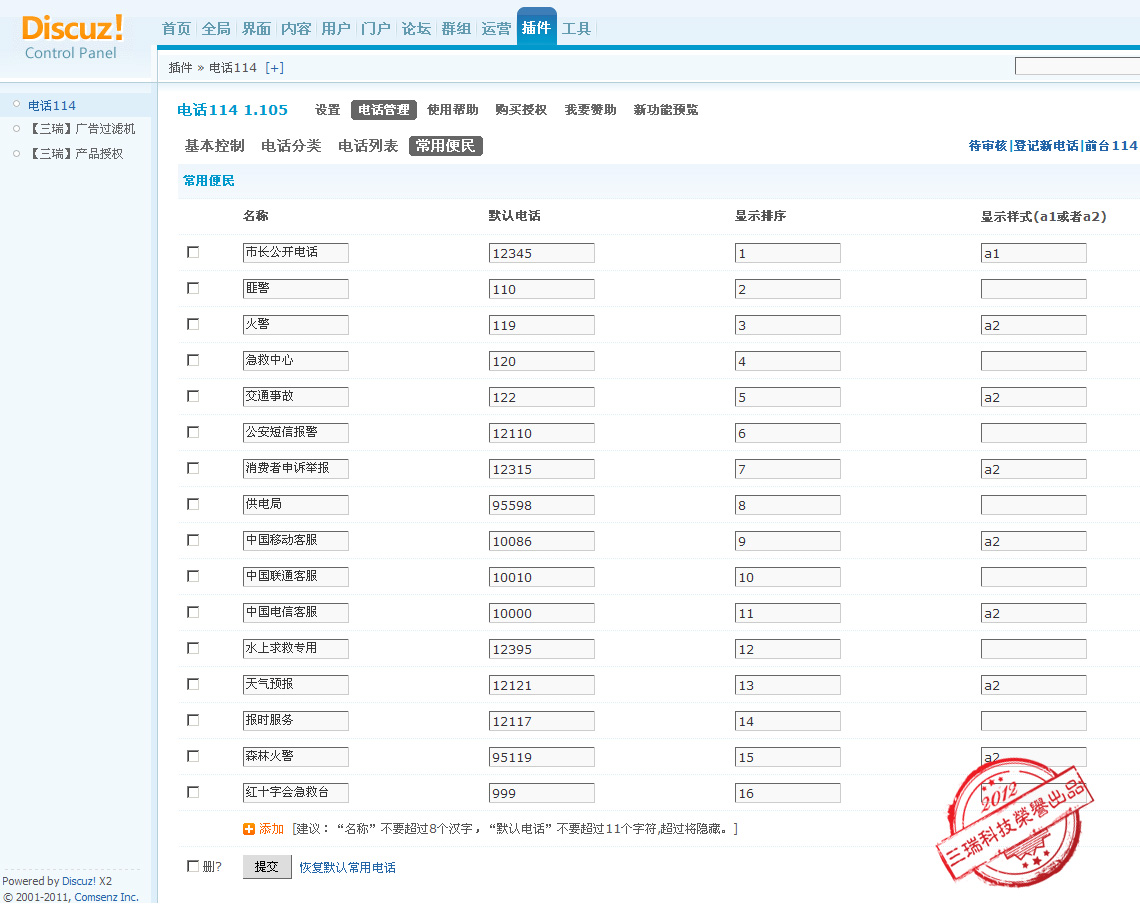
Task: Open the 插件 top navigation tab
Action: pos(536,28)
